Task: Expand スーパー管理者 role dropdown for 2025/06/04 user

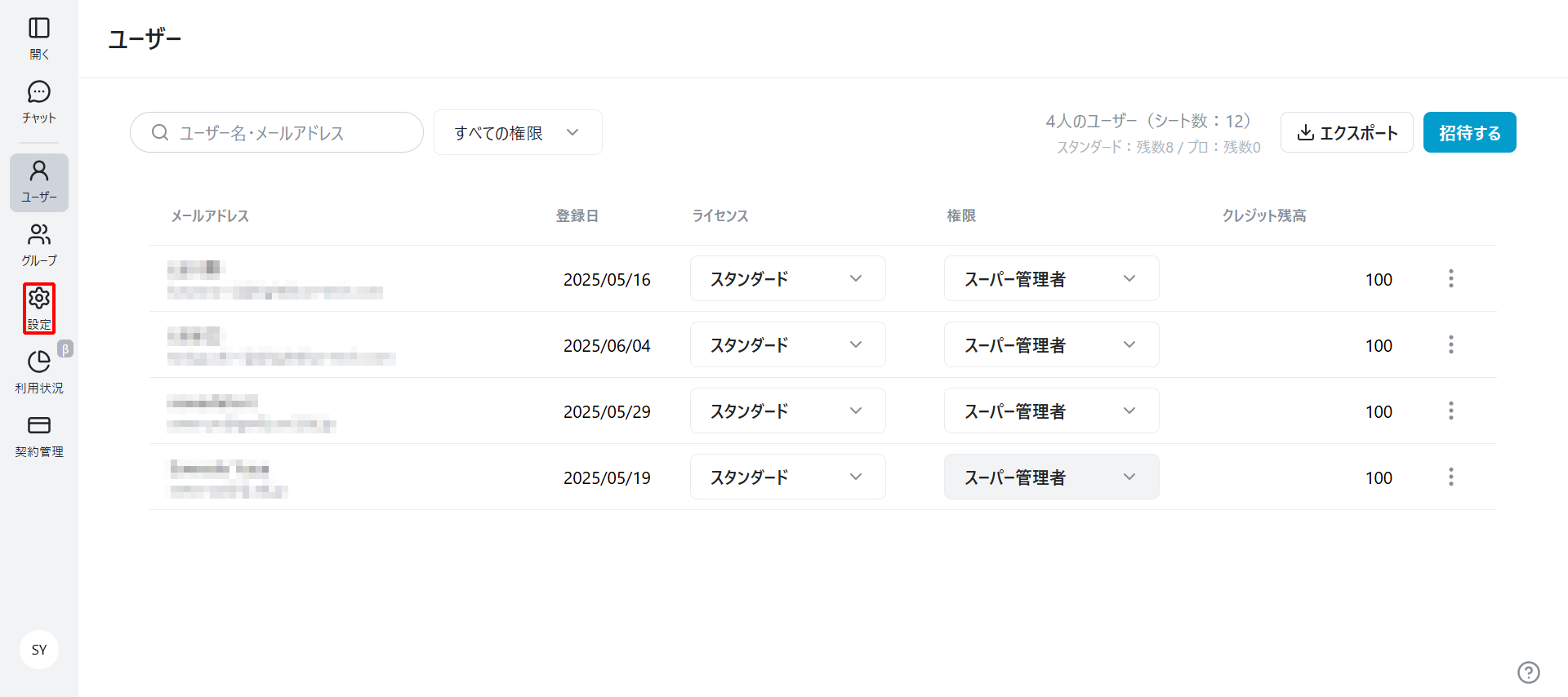Action: point(1051,345)
